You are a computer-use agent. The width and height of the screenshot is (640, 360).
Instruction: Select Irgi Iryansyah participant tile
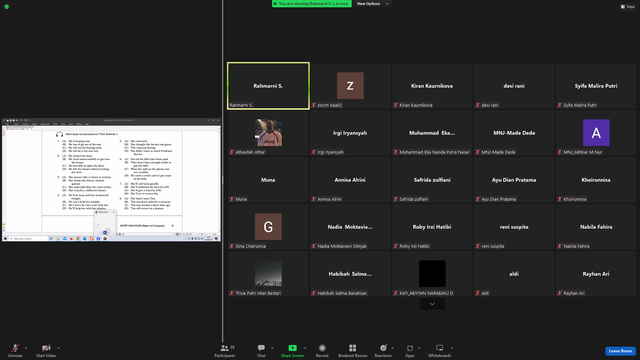(350, 133)
